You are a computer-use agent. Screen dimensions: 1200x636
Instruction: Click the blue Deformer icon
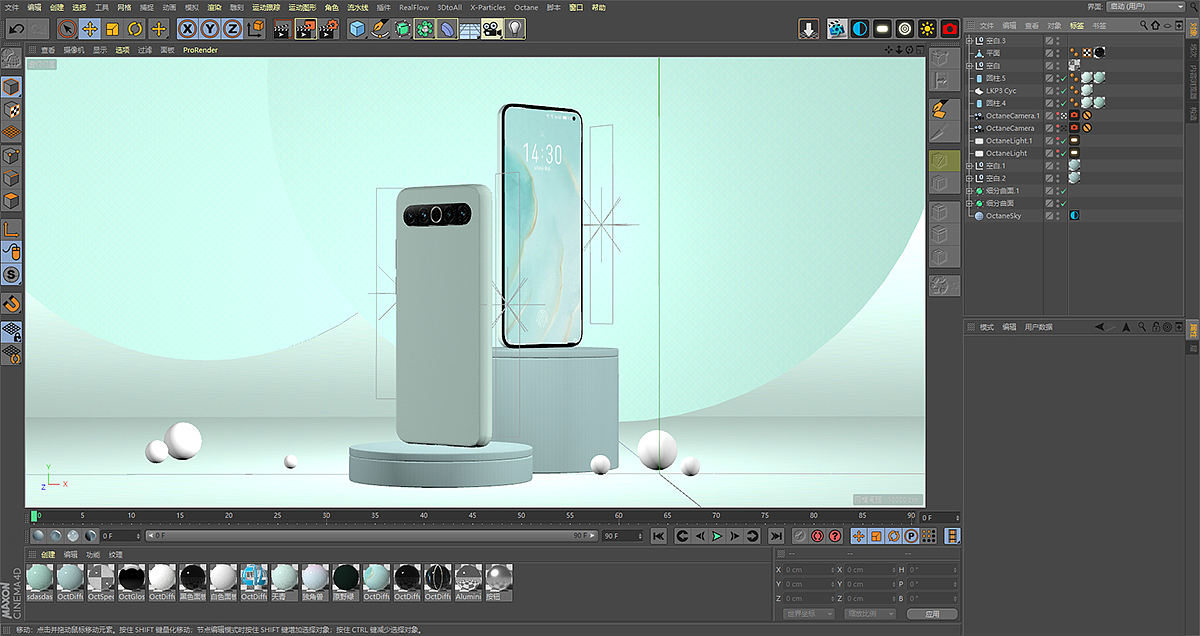click(447, 29)
